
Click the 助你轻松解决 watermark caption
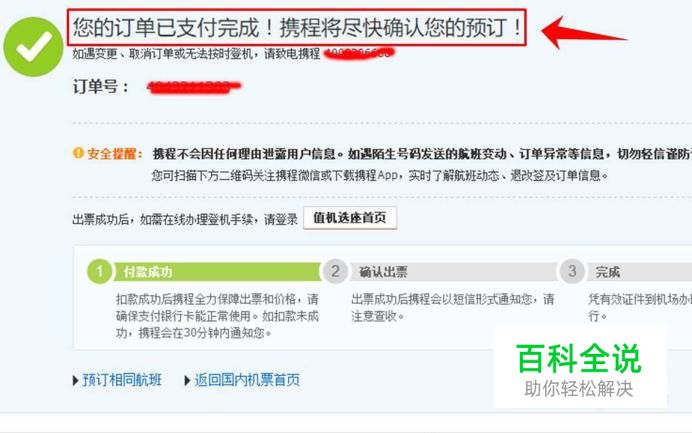(x=579, y=389)
